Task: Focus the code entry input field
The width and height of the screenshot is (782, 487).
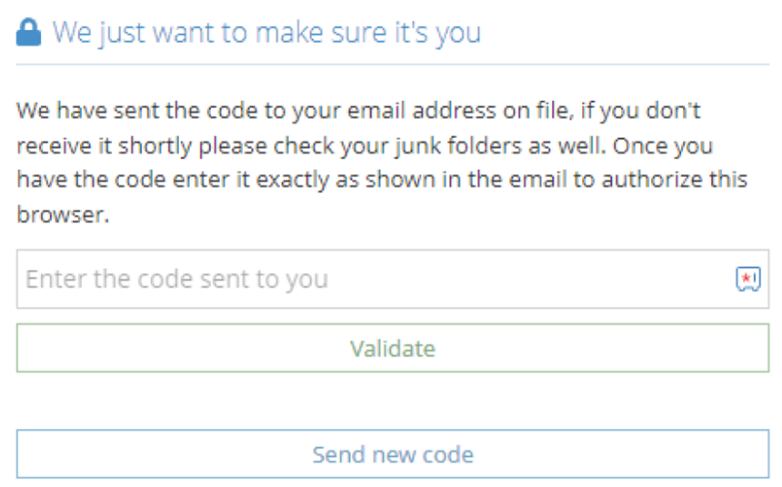Action: pos(370,279)
